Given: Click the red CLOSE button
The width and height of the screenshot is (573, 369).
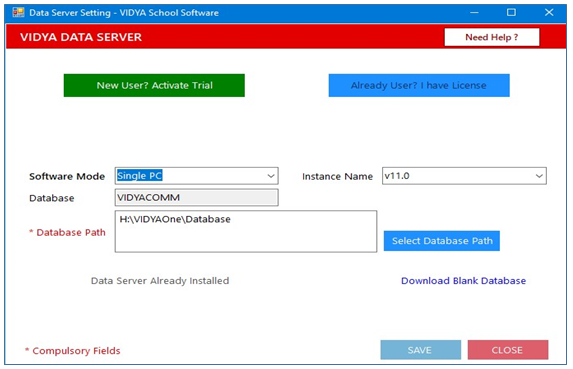Looking at the screenshot, I should pyautogui.click(x=508, y=350).
